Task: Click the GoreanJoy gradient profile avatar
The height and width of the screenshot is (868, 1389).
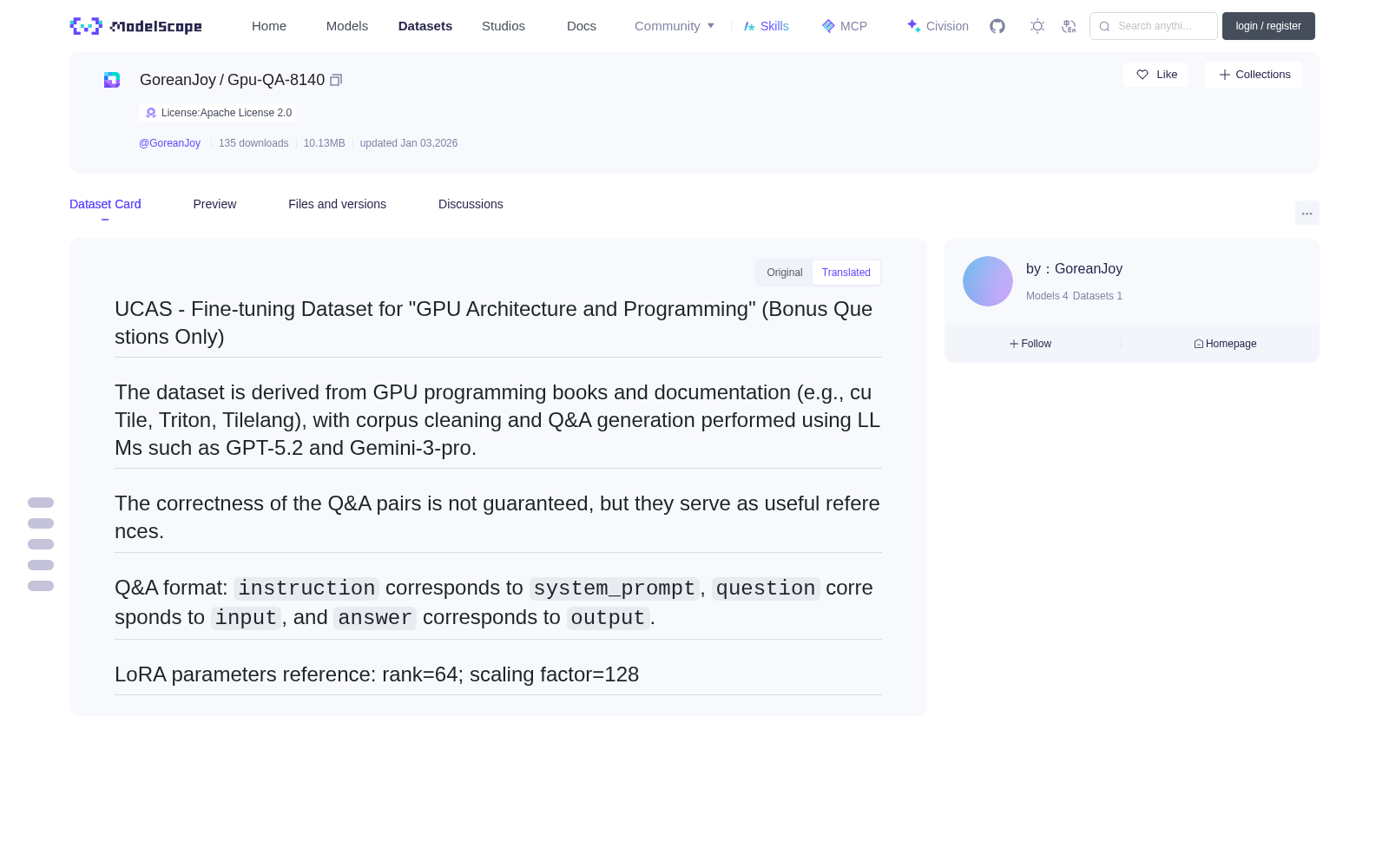Action: (988, 281)
